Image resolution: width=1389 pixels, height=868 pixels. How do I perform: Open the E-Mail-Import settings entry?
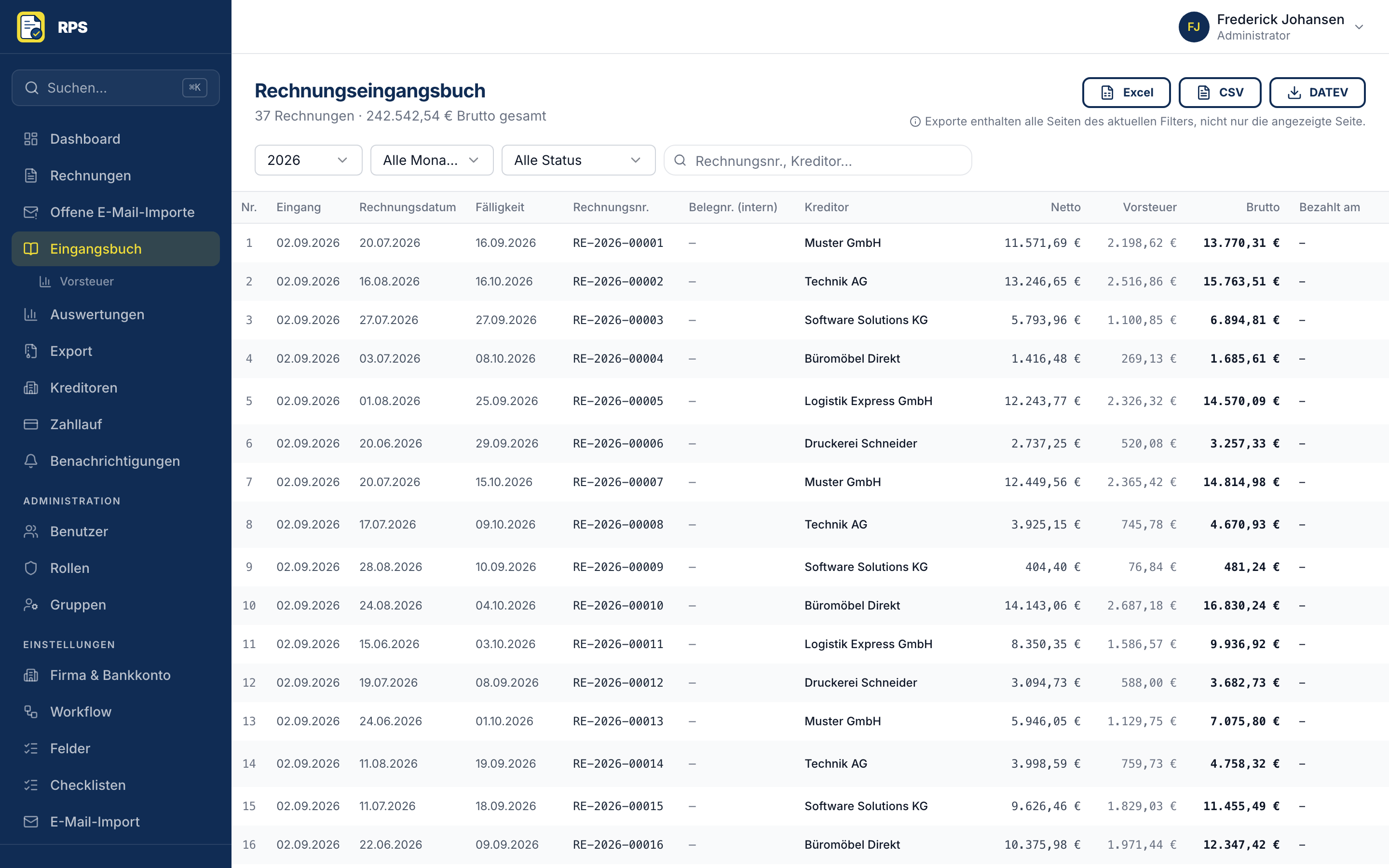click(115, 822)
